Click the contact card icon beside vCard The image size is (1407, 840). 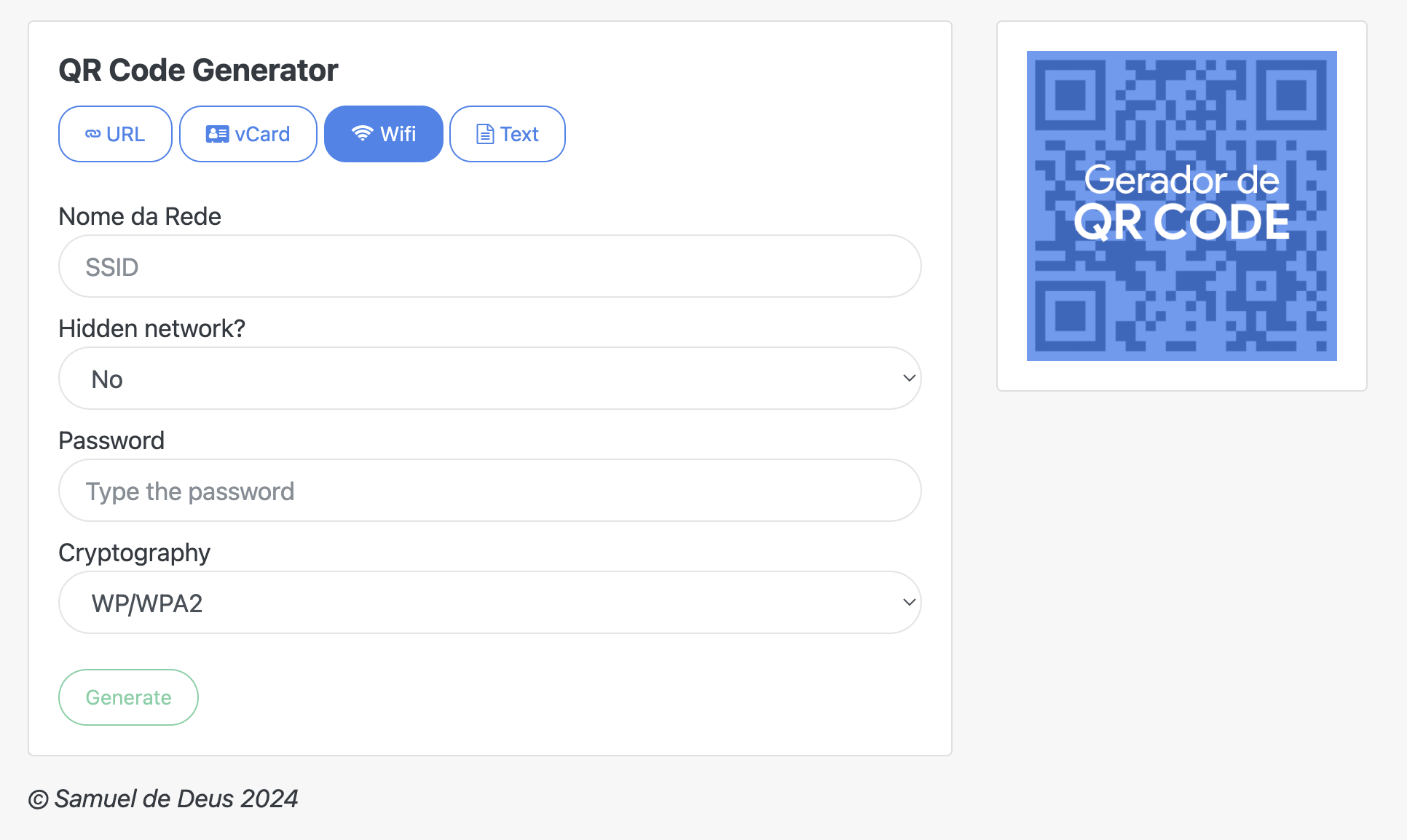click(x=216, y=133)
